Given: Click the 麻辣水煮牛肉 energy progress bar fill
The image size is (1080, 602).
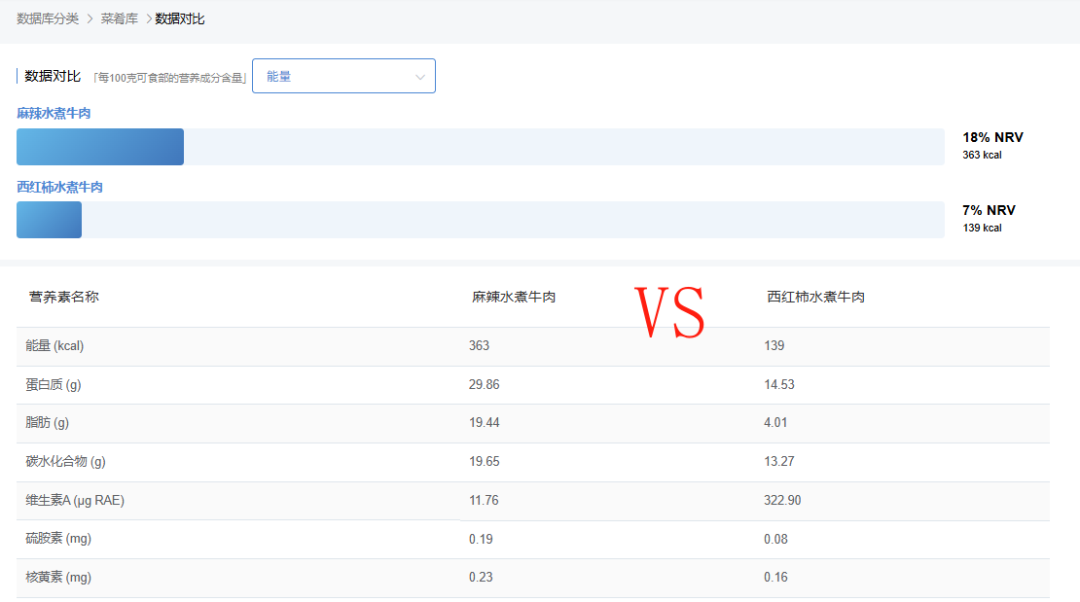Looking at the screenshot, I should 100,147.
